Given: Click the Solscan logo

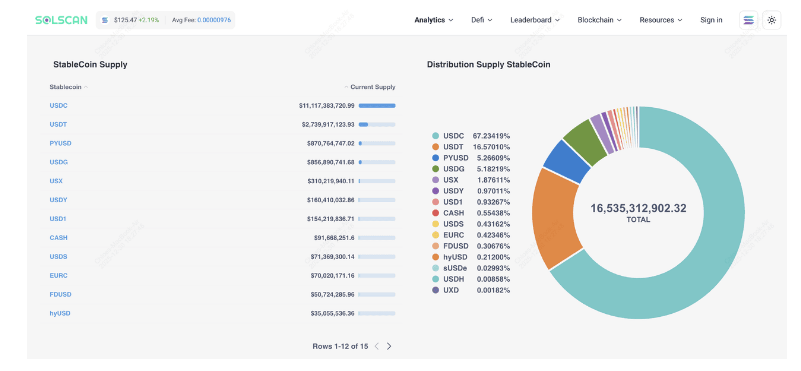Looking at the screenshot, I should (x=61, y=20).
